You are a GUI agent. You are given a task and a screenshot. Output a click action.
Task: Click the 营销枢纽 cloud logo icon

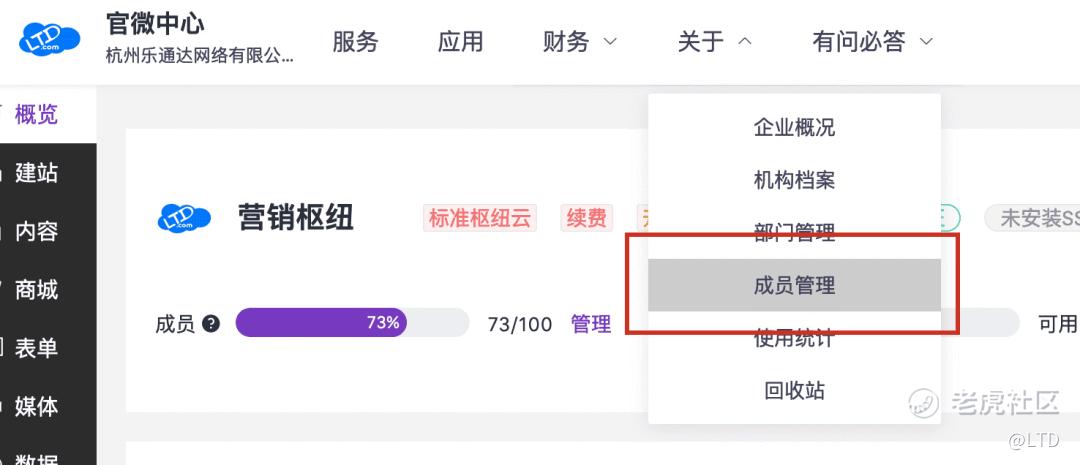(184, 218)
